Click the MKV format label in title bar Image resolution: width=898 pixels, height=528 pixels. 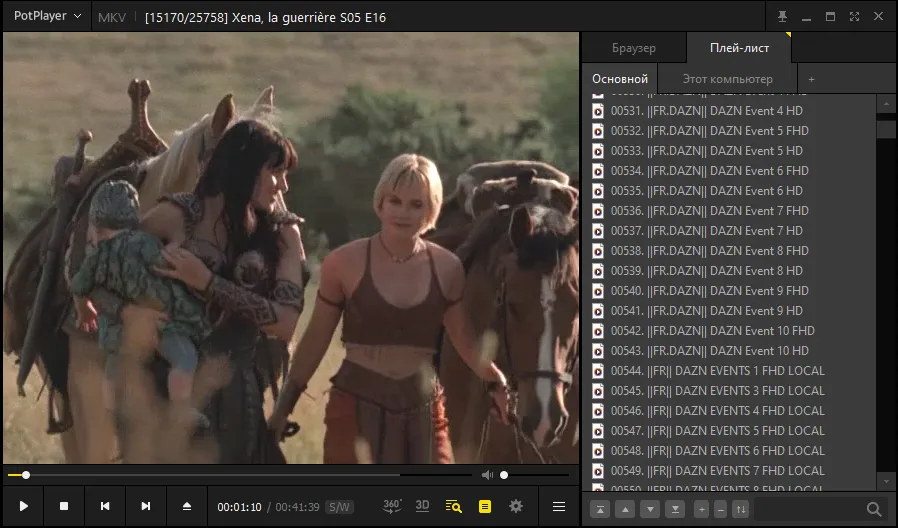[112, 18]
